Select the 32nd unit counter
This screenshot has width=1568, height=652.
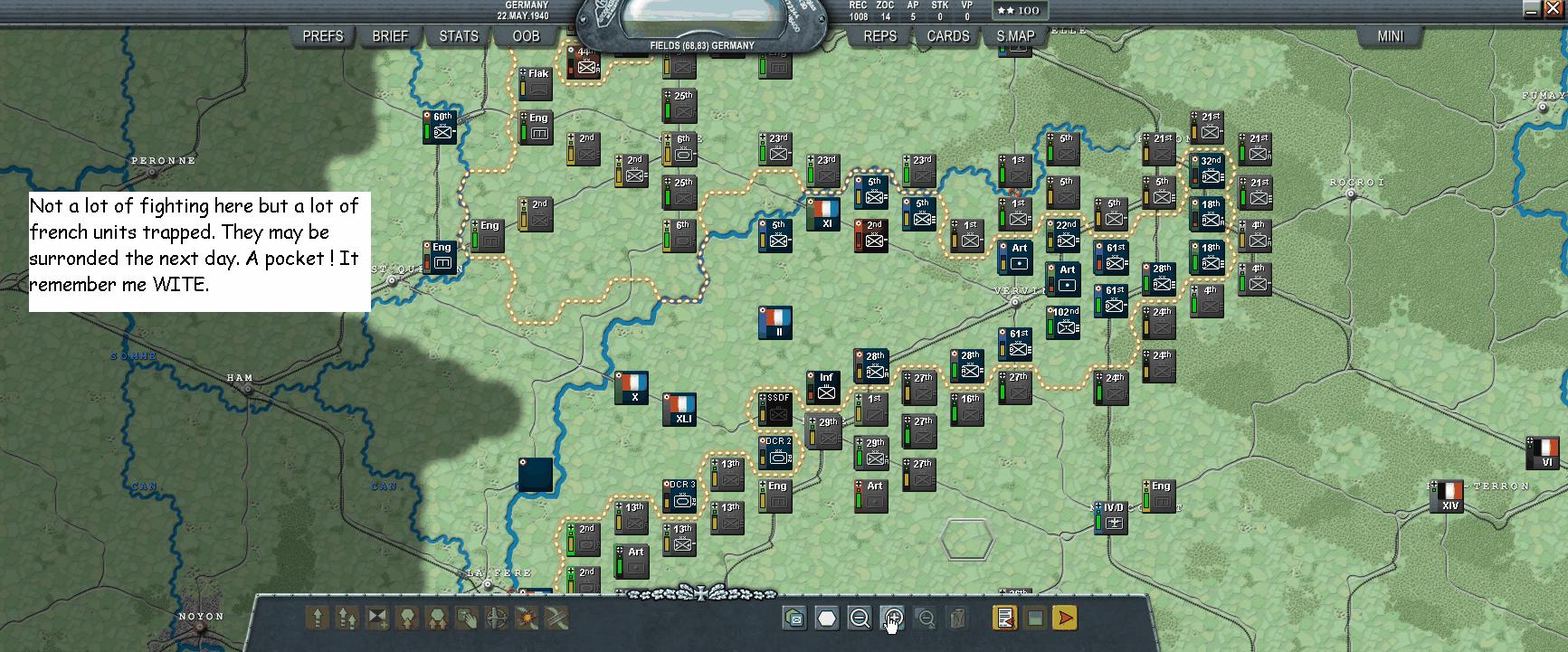1207,171
